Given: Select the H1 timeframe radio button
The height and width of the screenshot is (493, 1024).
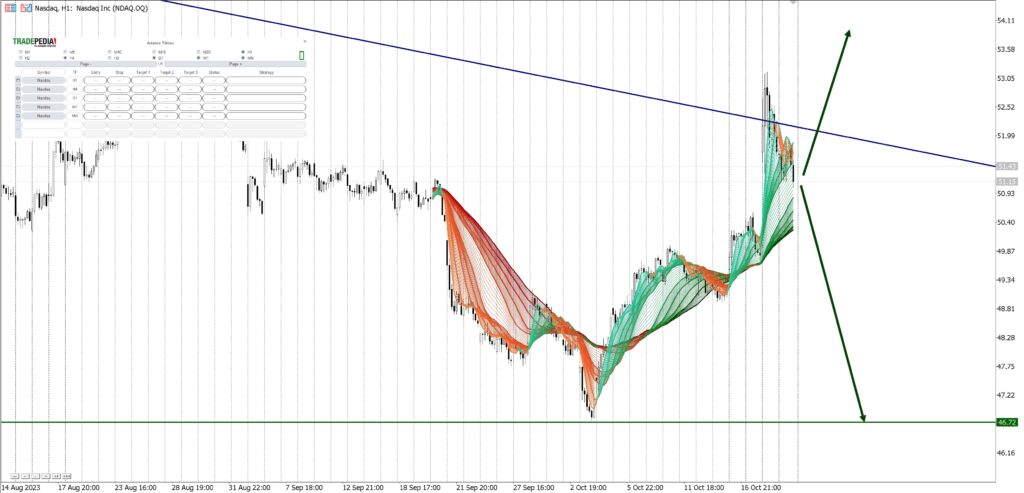Looking at the screenshot, I should [244, 51].
